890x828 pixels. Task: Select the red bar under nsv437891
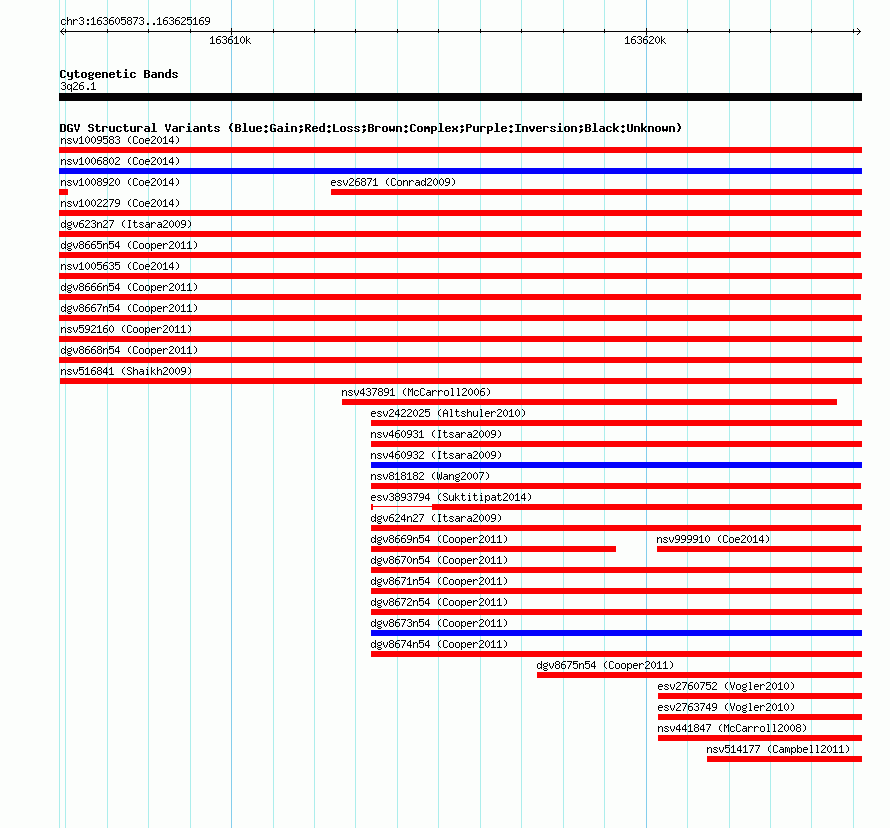(x=589, y=402)
